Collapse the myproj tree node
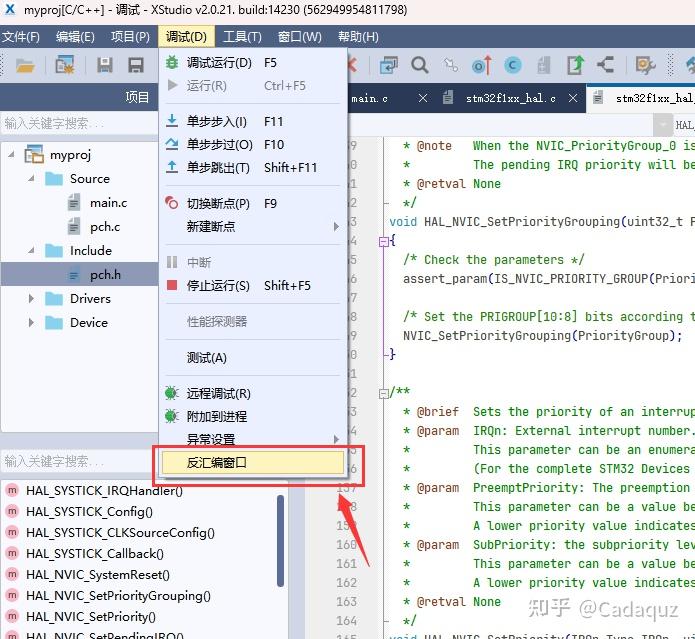Image resolution: width=695 pixels, height=639 pixels. [x=12, y=155]
